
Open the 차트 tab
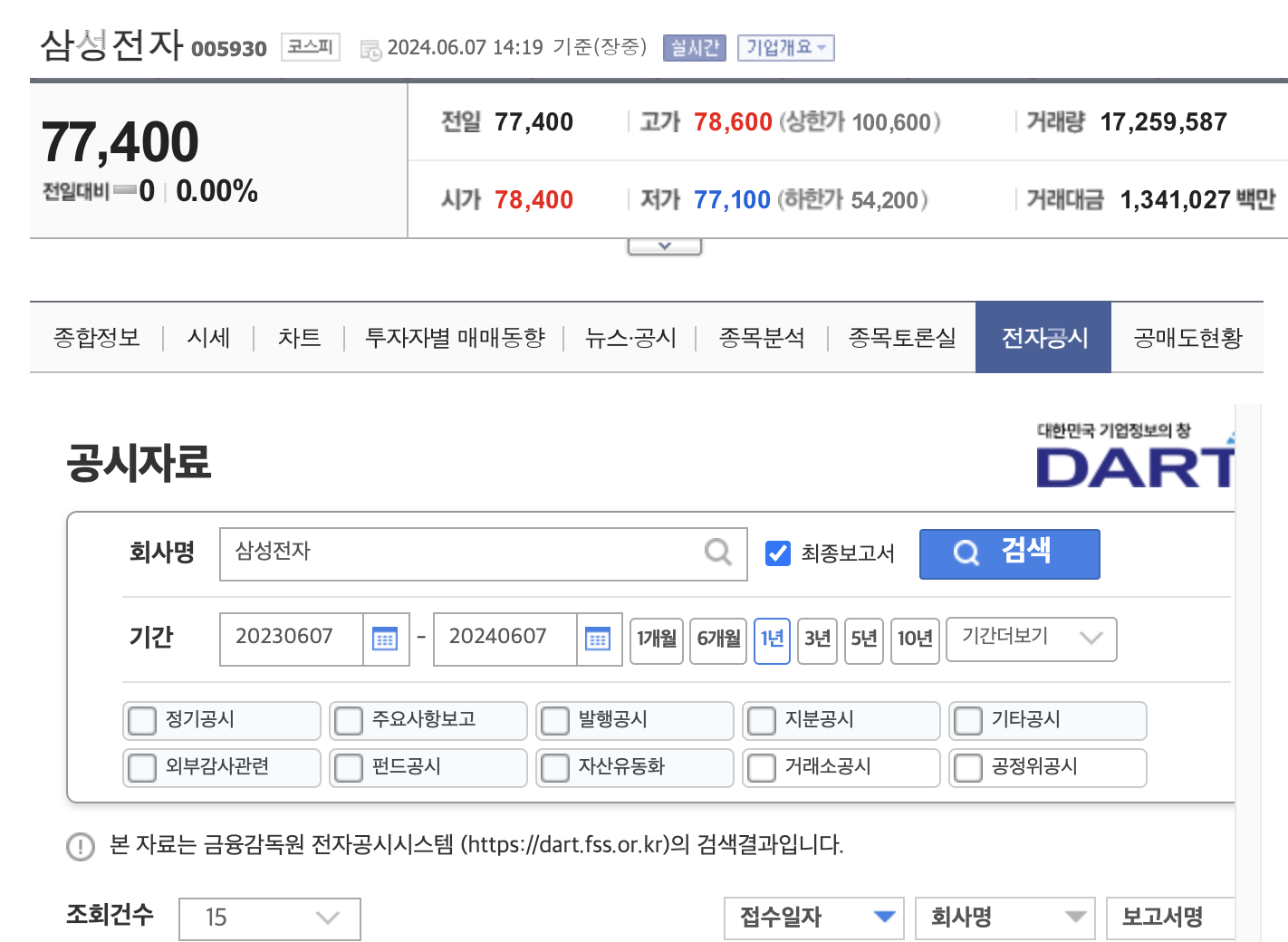299,338
